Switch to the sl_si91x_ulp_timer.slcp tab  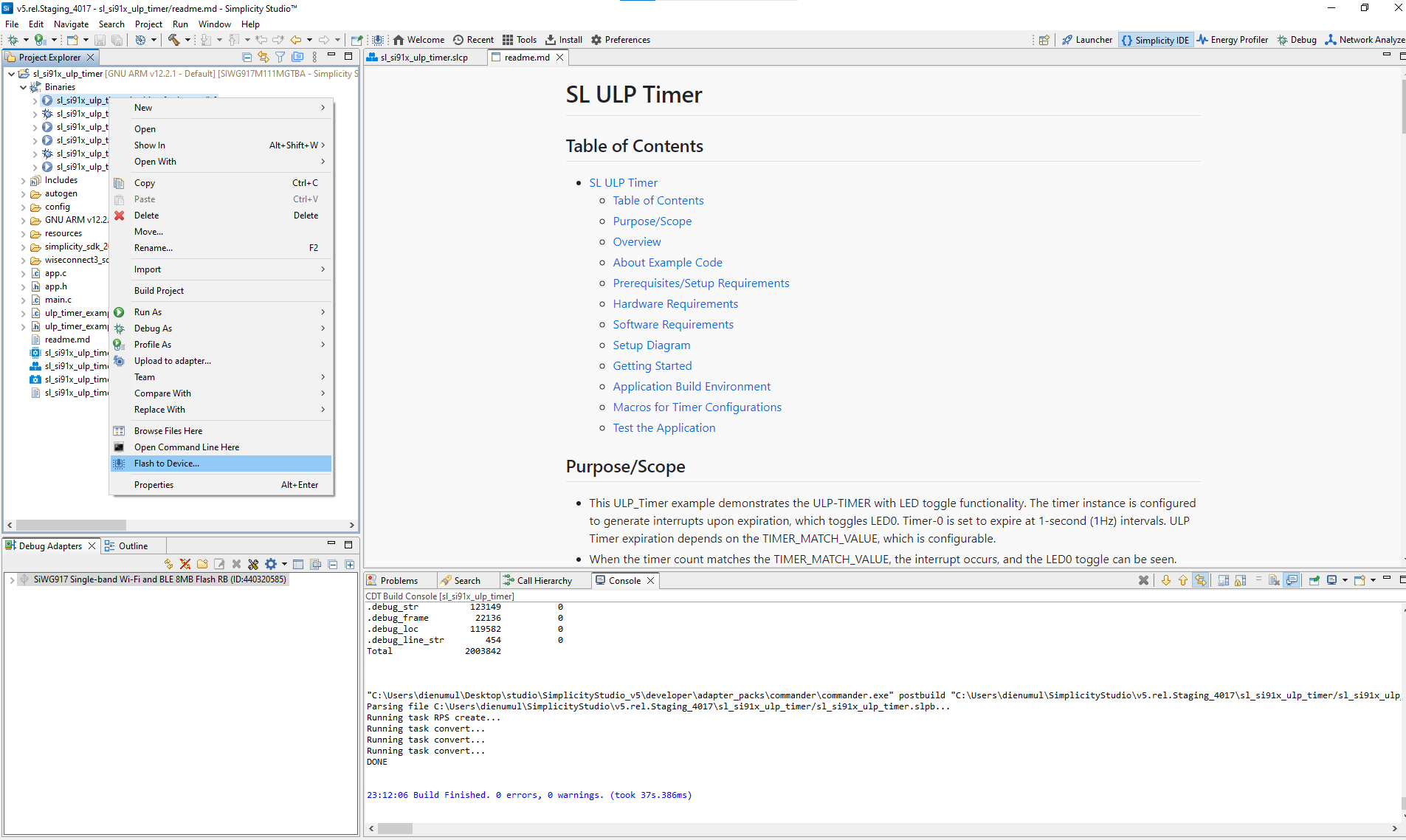pyautogui.click(x=424, y=57)
